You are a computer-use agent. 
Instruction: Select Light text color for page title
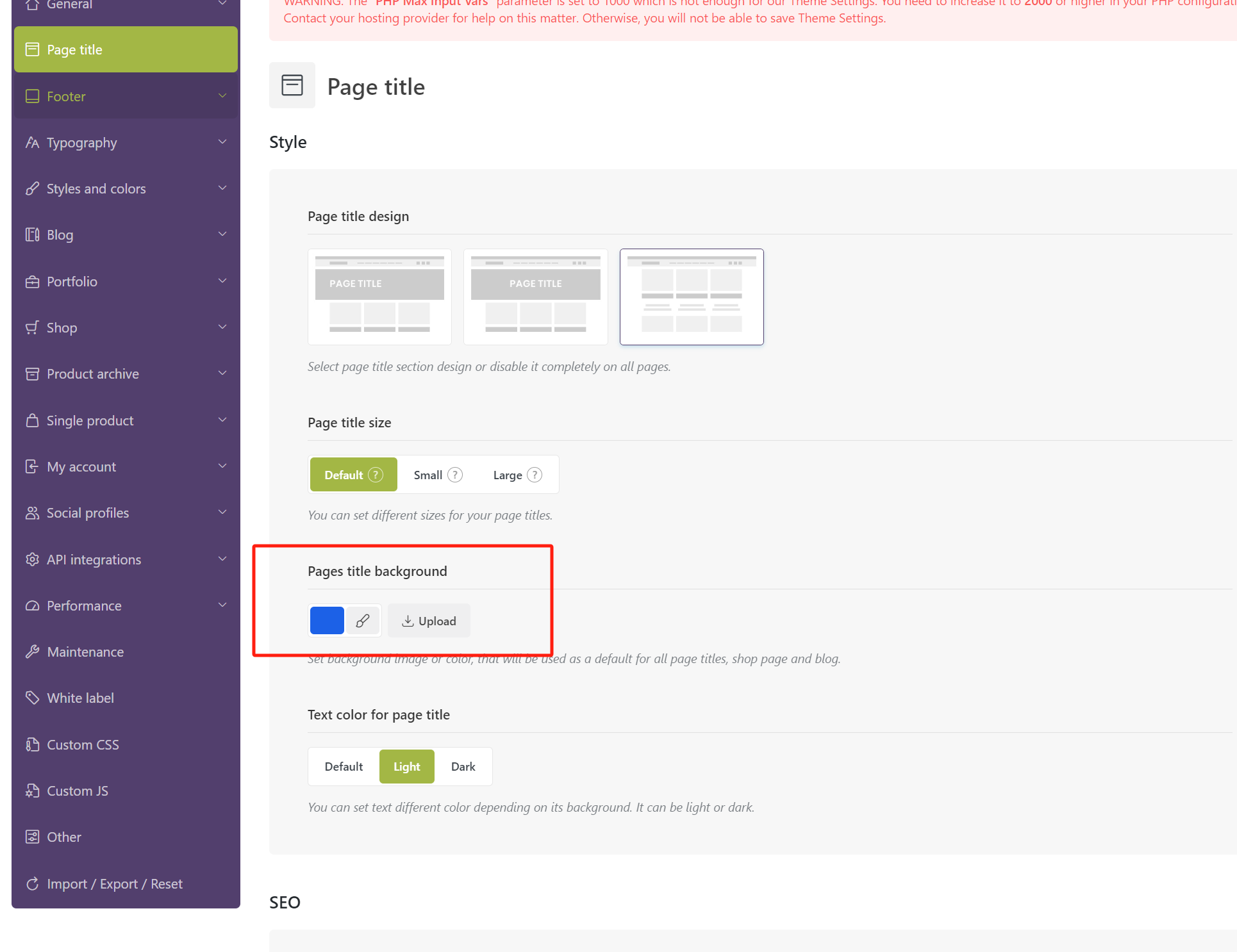pos(406,766)
